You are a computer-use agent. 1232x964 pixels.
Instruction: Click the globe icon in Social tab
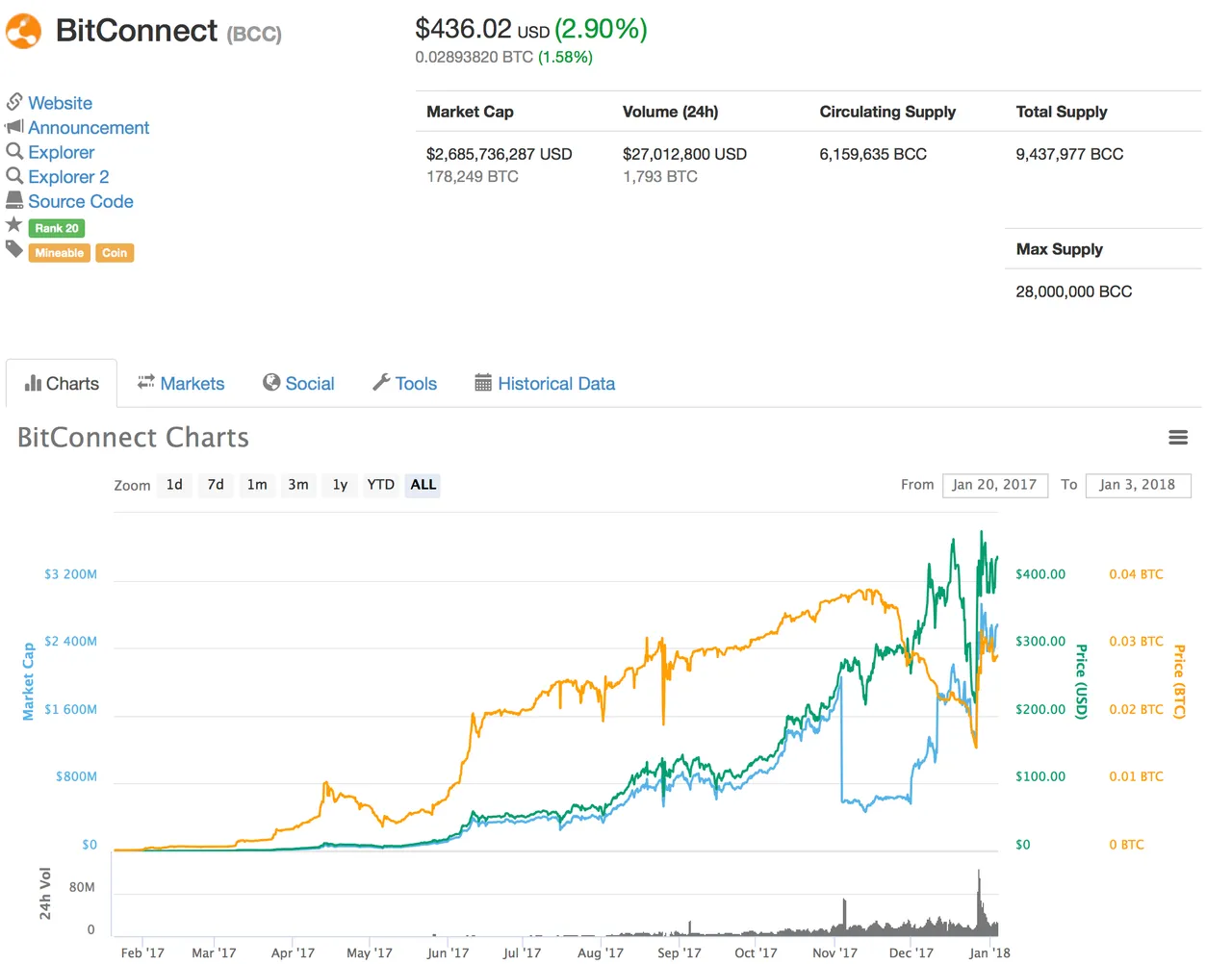coord(271,383)
